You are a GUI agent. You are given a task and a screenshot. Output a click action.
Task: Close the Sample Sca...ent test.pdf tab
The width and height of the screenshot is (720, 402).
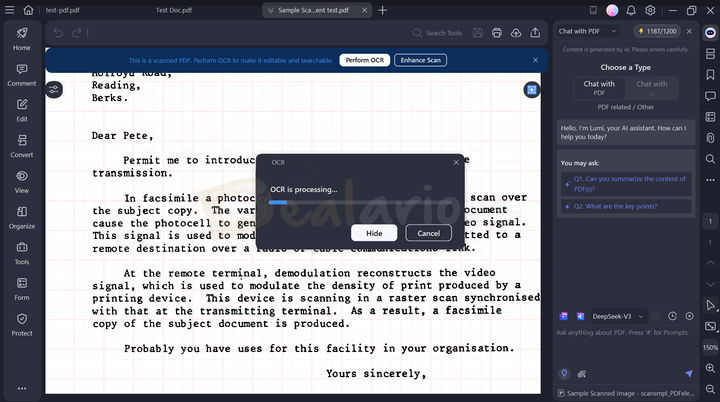364,10
